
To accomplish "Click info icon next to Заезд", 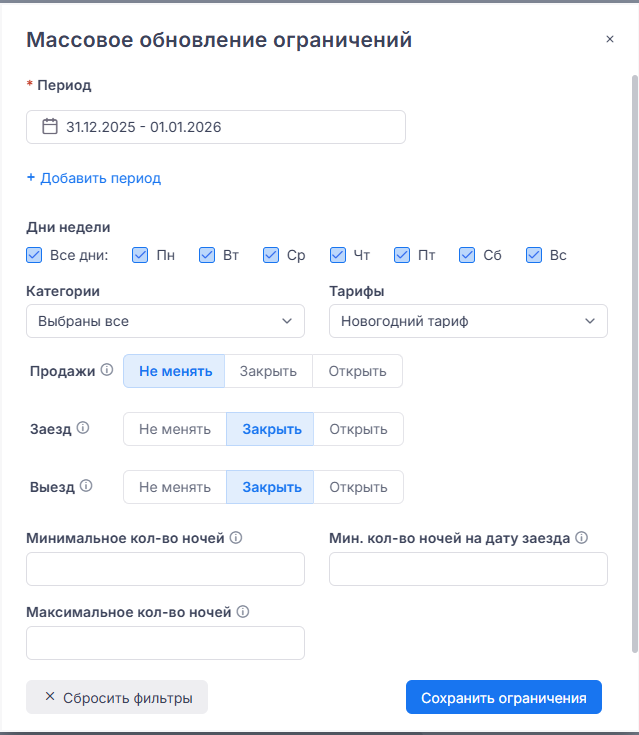I will [83, 428].
